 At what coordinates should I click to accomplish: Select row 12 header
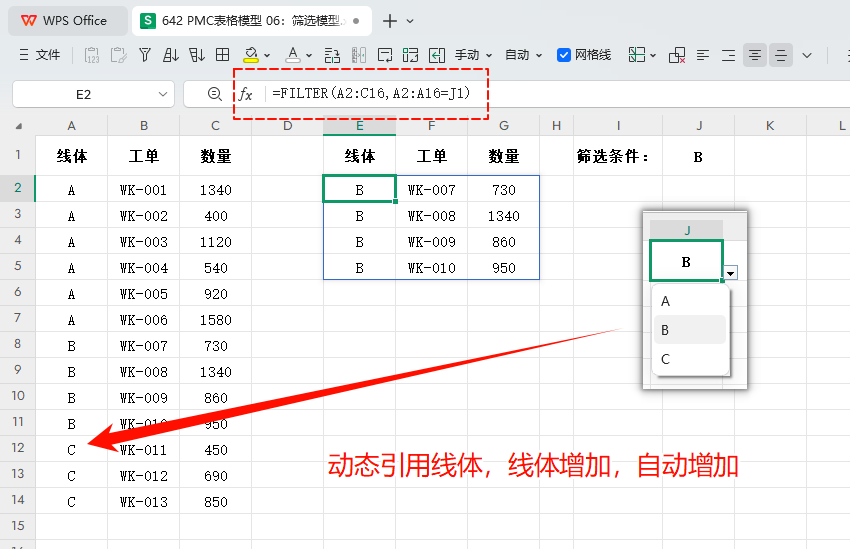18,448
